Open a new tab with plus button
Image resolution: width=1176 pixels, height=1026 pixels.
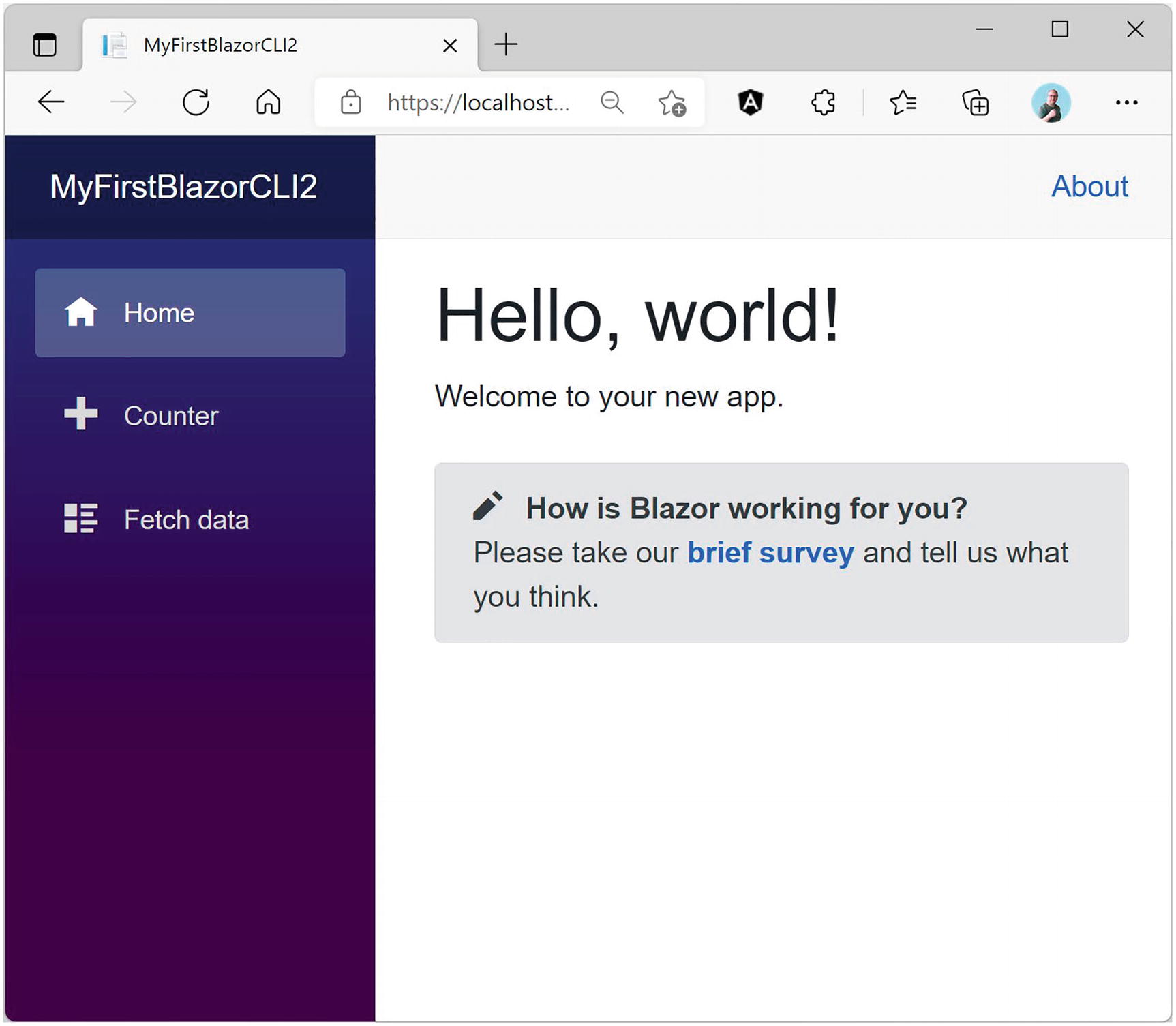click(506, 45)
